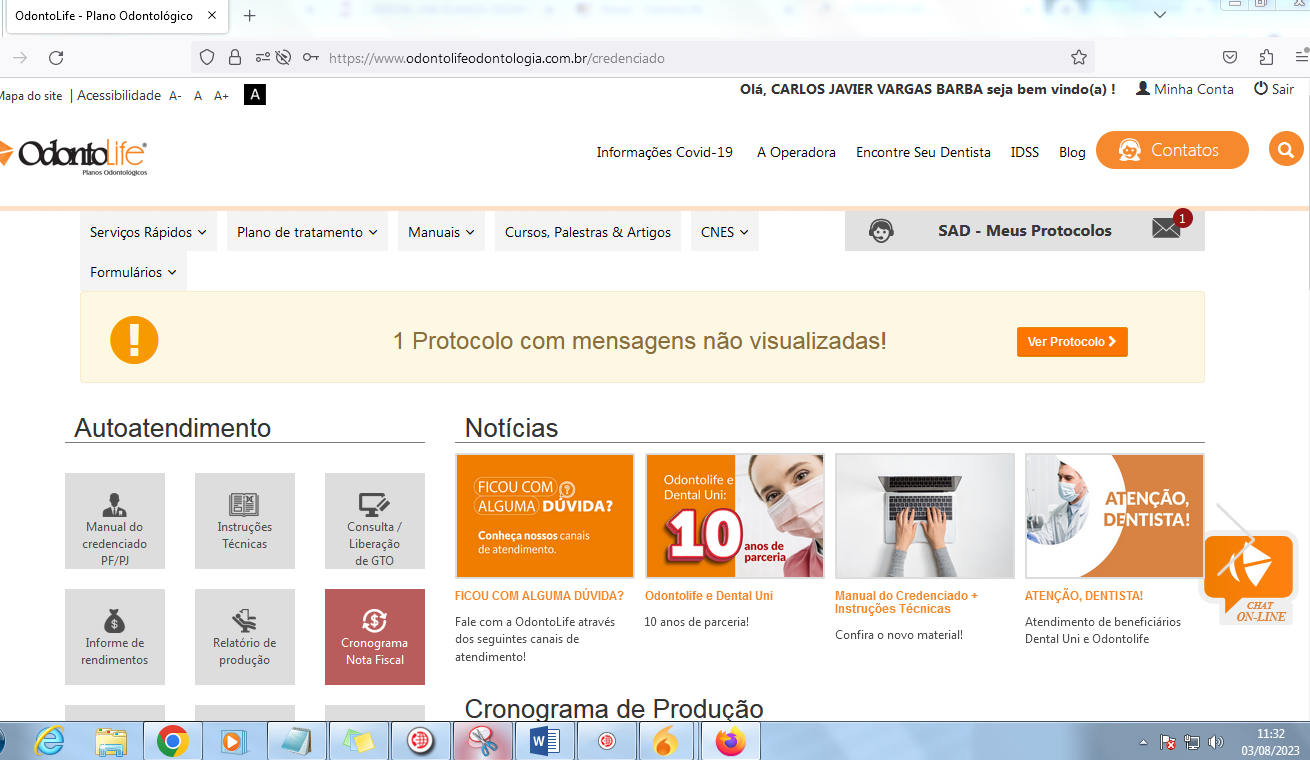1310x760 pixels.
Task: Expand the Serviços Rápidos dropdown
Action: coord(148,232)
